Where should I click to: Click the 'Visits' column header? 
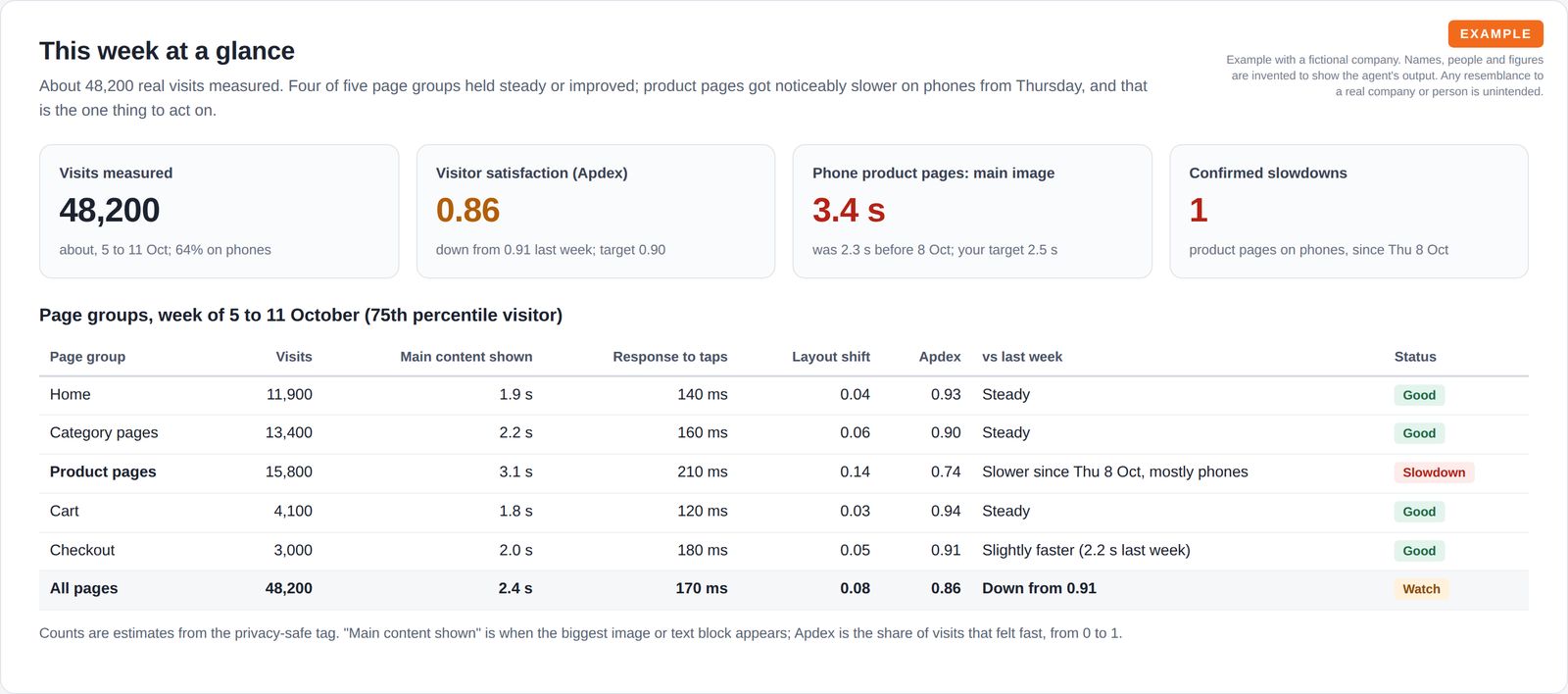click(294, 357)
